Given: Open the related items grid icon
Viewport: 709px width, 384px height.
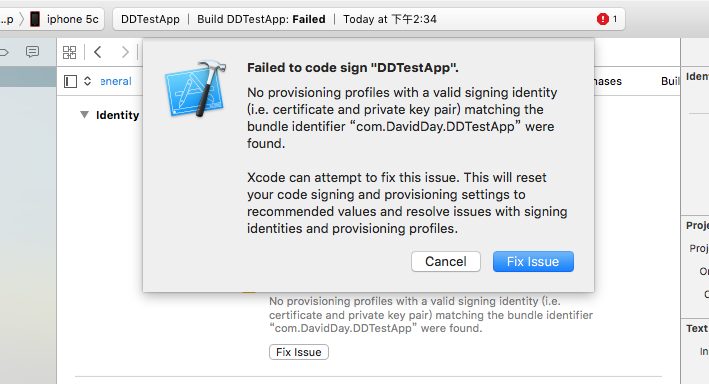Looking at the screenshot, I should (x=69, y=52).
